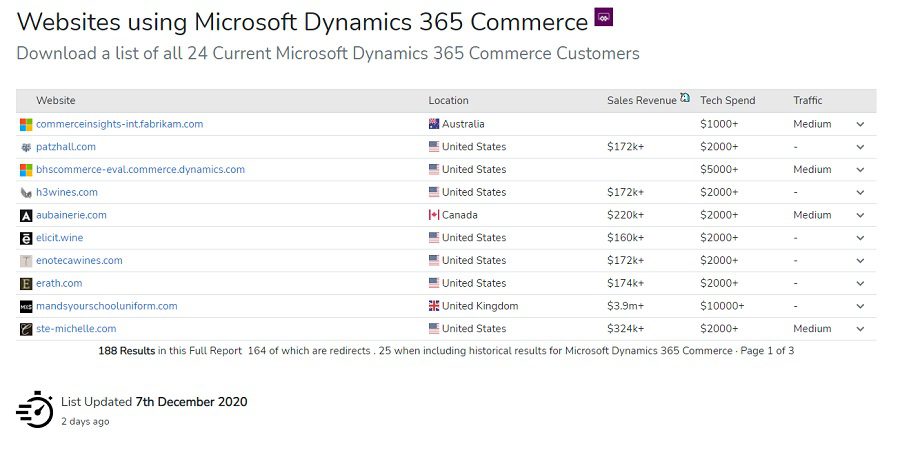Click the US flag in the ste-michelle.com row
Viewport: 900px width, 459px height.
(434, 329)
